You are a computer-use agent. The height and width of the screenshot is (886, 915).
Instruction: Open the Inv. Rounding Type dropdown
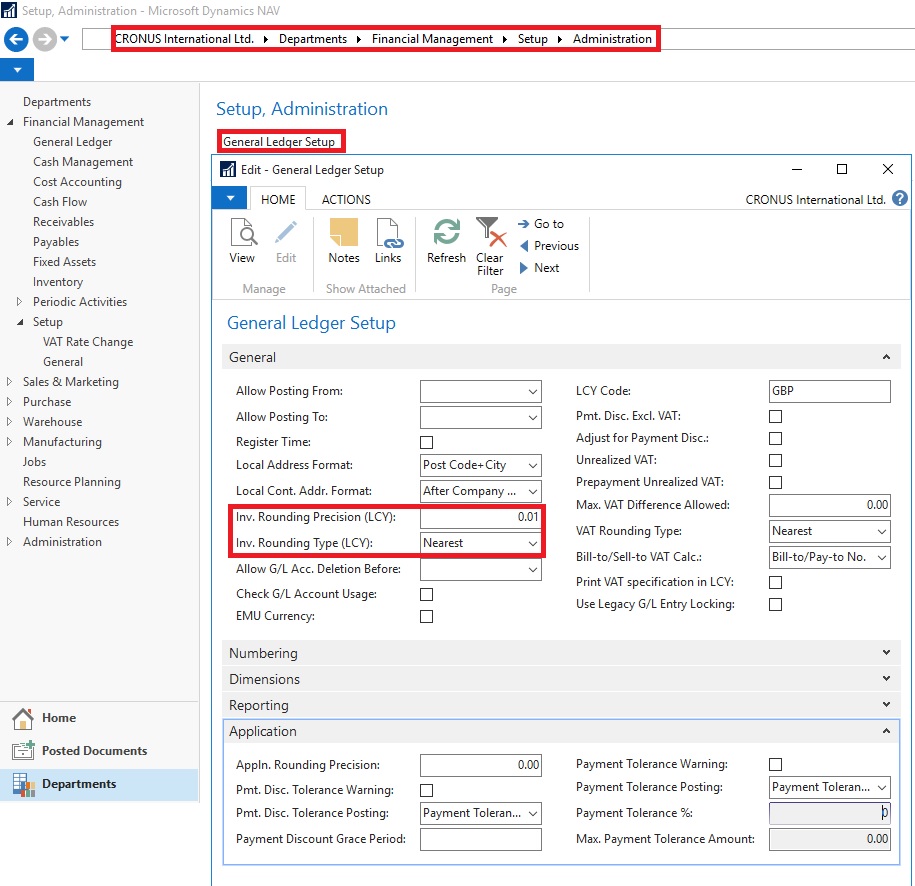point(531,543)
